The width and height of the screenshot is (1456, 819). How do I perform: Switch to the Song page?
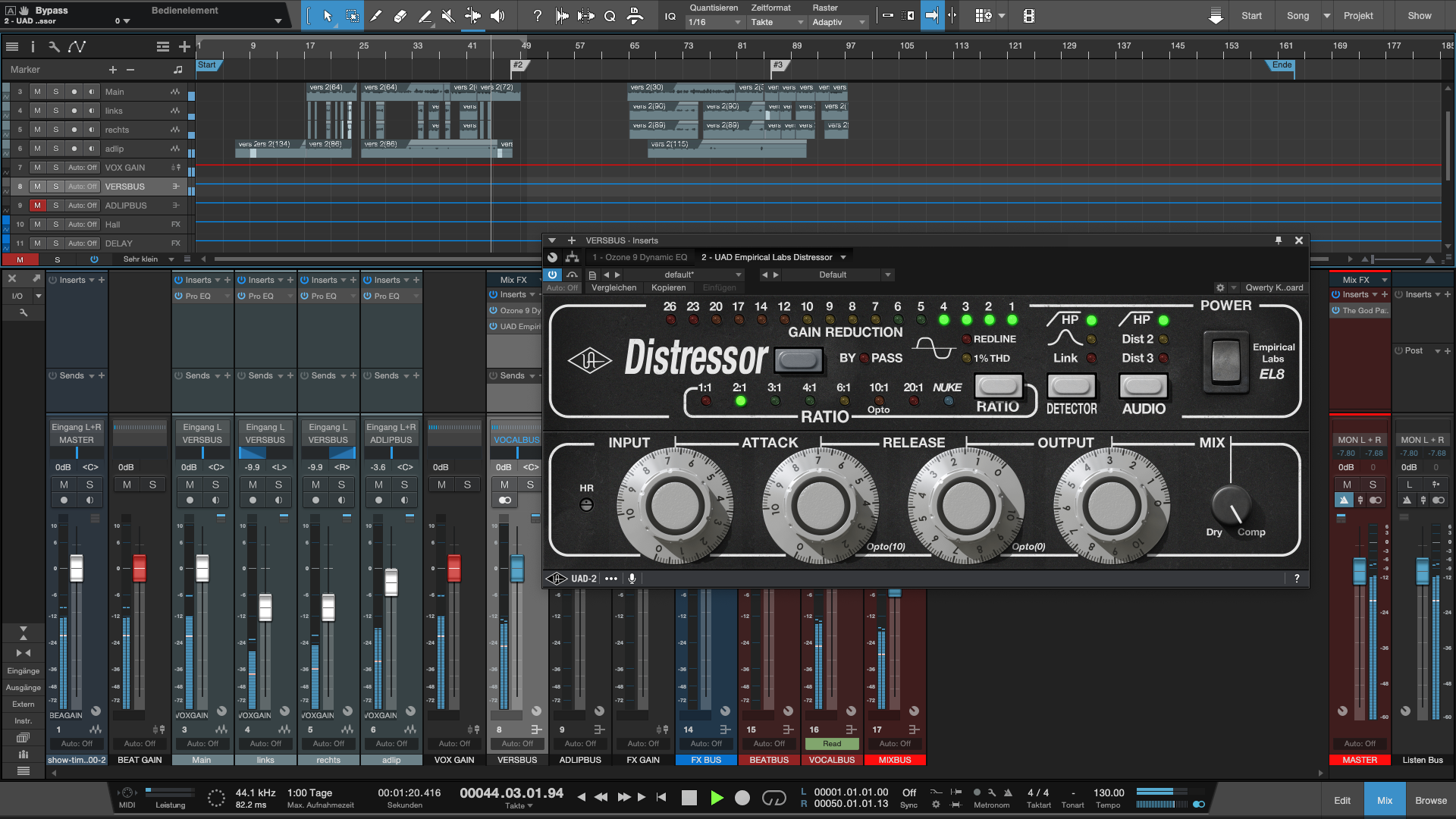1298,16
